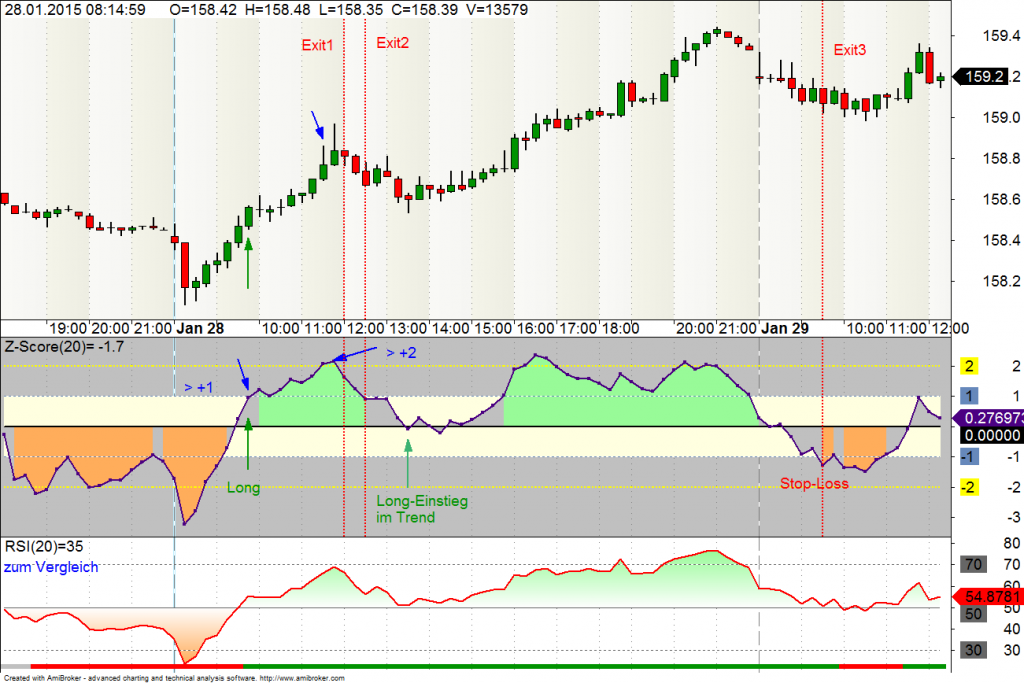Click the black 159.2 last price tag
The width and height of the screenshot is (1024, 683).
click(984, 75)
